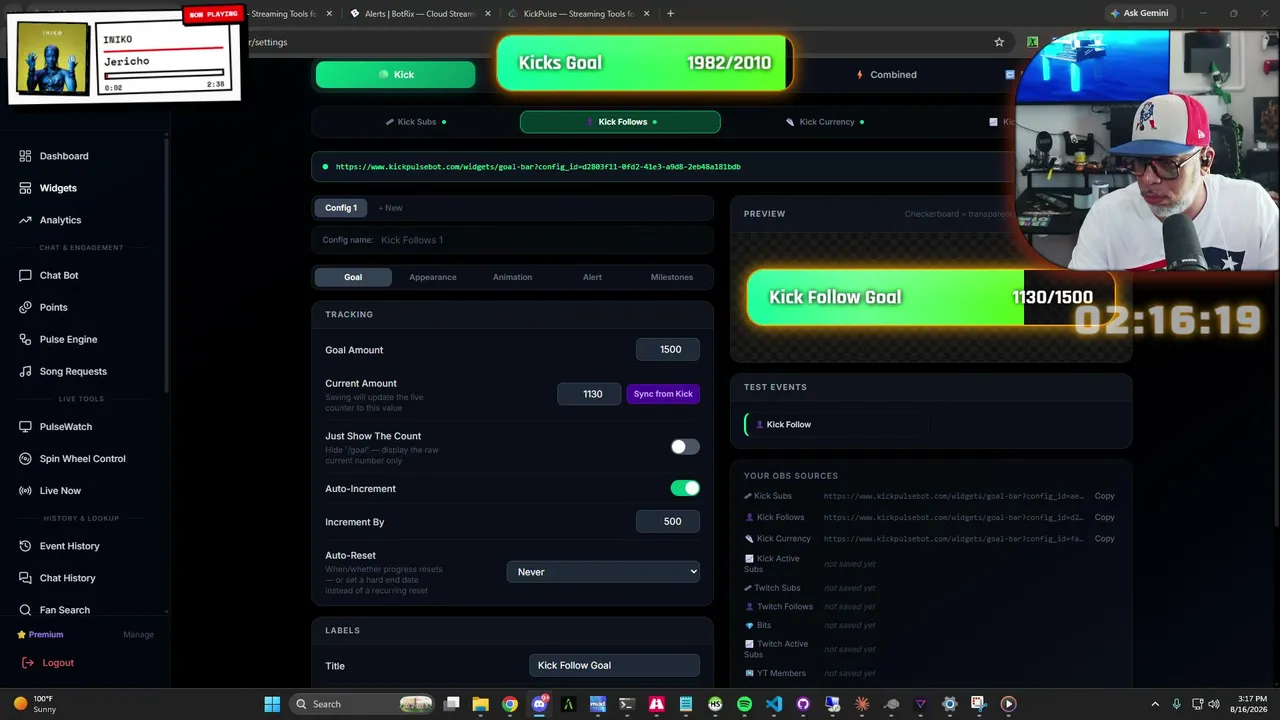
Task: Copy the Kick Currency OBS source URL
Action: pos(1104,539)
